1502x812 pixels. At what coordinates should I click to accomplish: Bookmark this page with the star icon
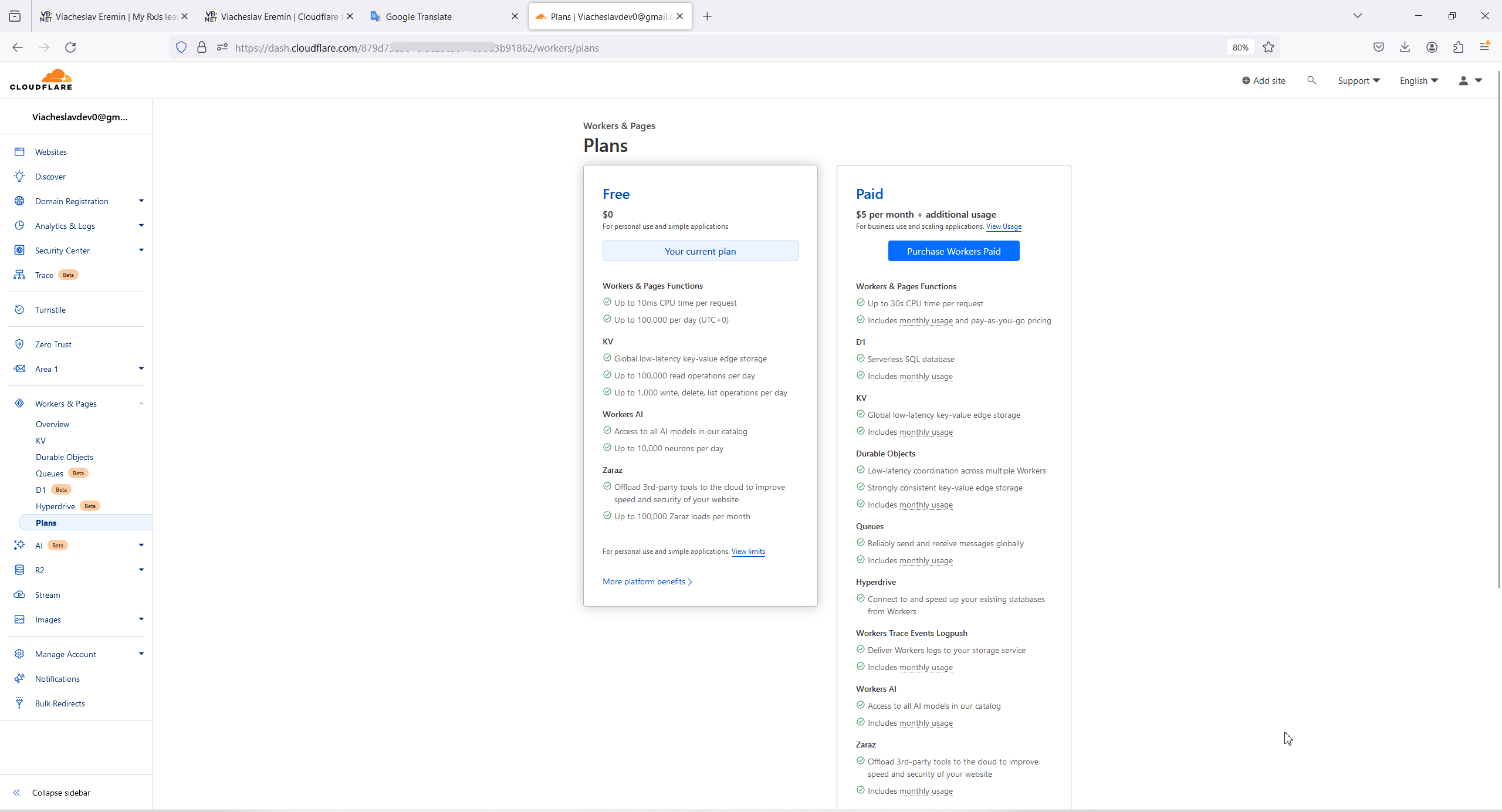point(1268,48)
